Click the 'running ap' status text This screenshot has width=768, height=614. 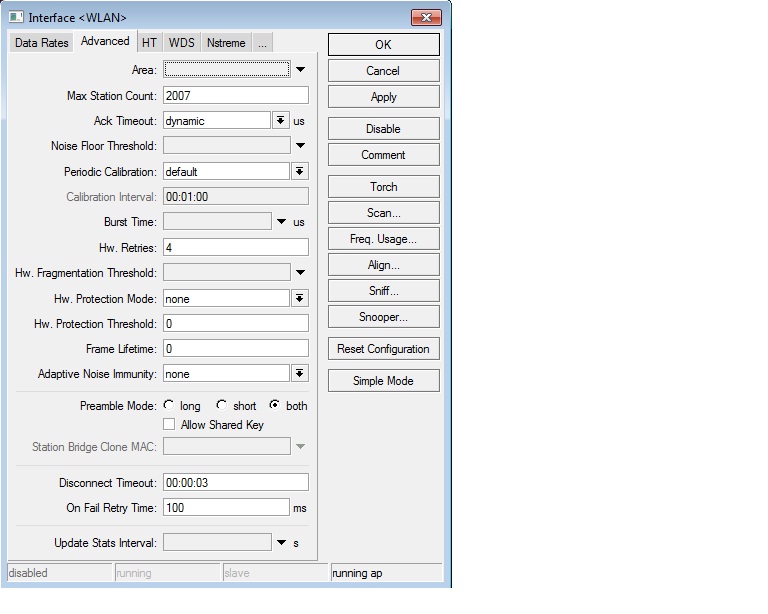(357, 573)
